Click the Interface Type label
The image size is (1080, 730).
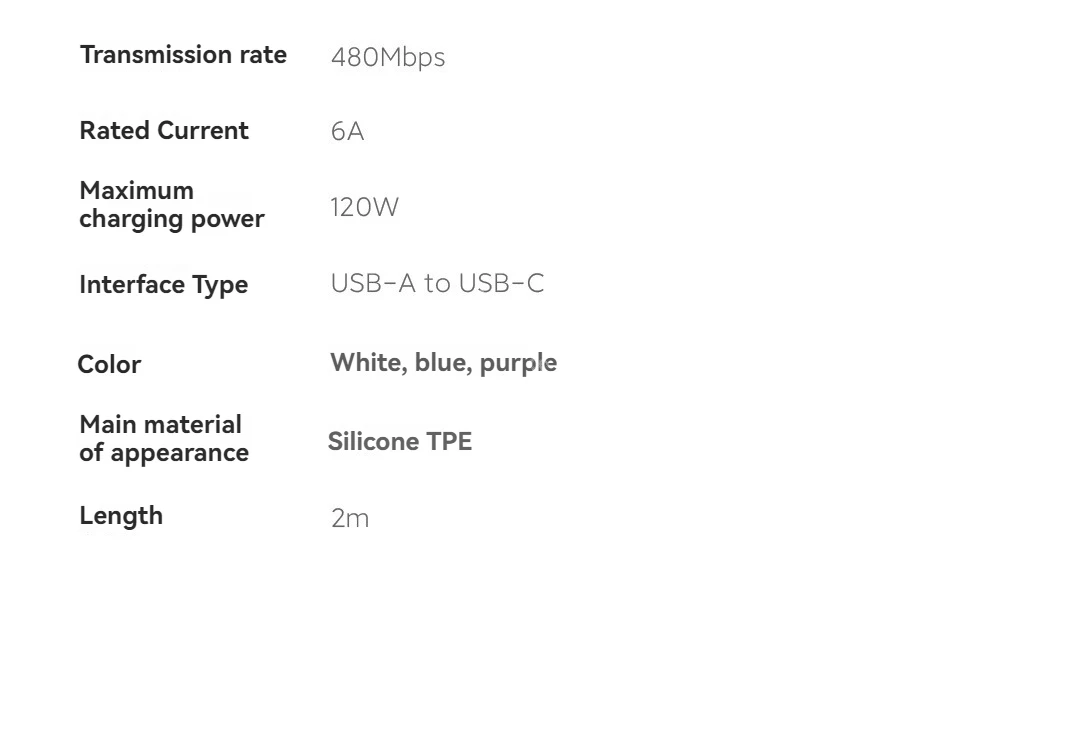click(x=164, y=284)
